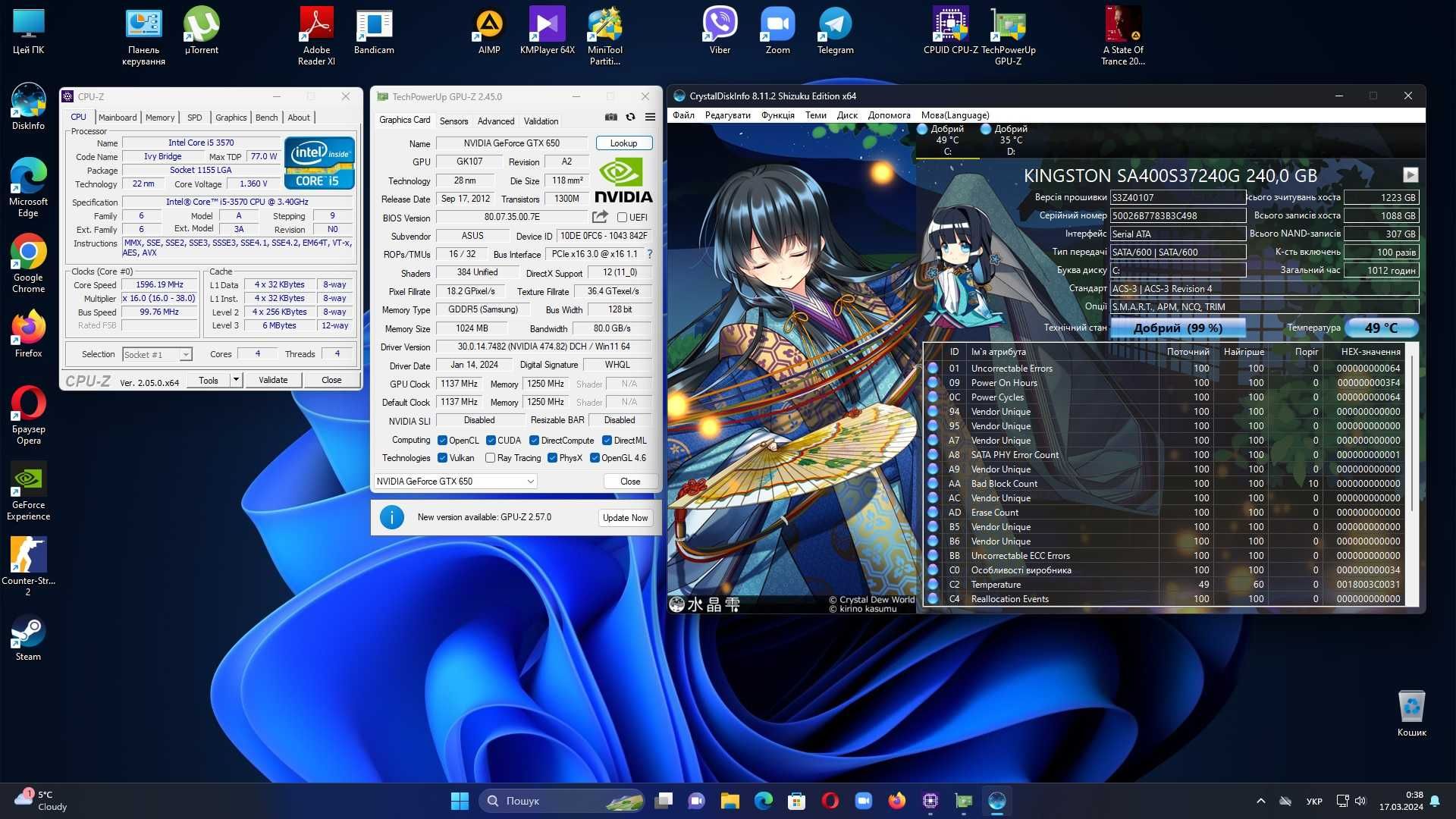This screenshot has height=819, width=1456.
Task: Click next disk arrow in CrystalDiskInfo
Action: (1410, 175)
